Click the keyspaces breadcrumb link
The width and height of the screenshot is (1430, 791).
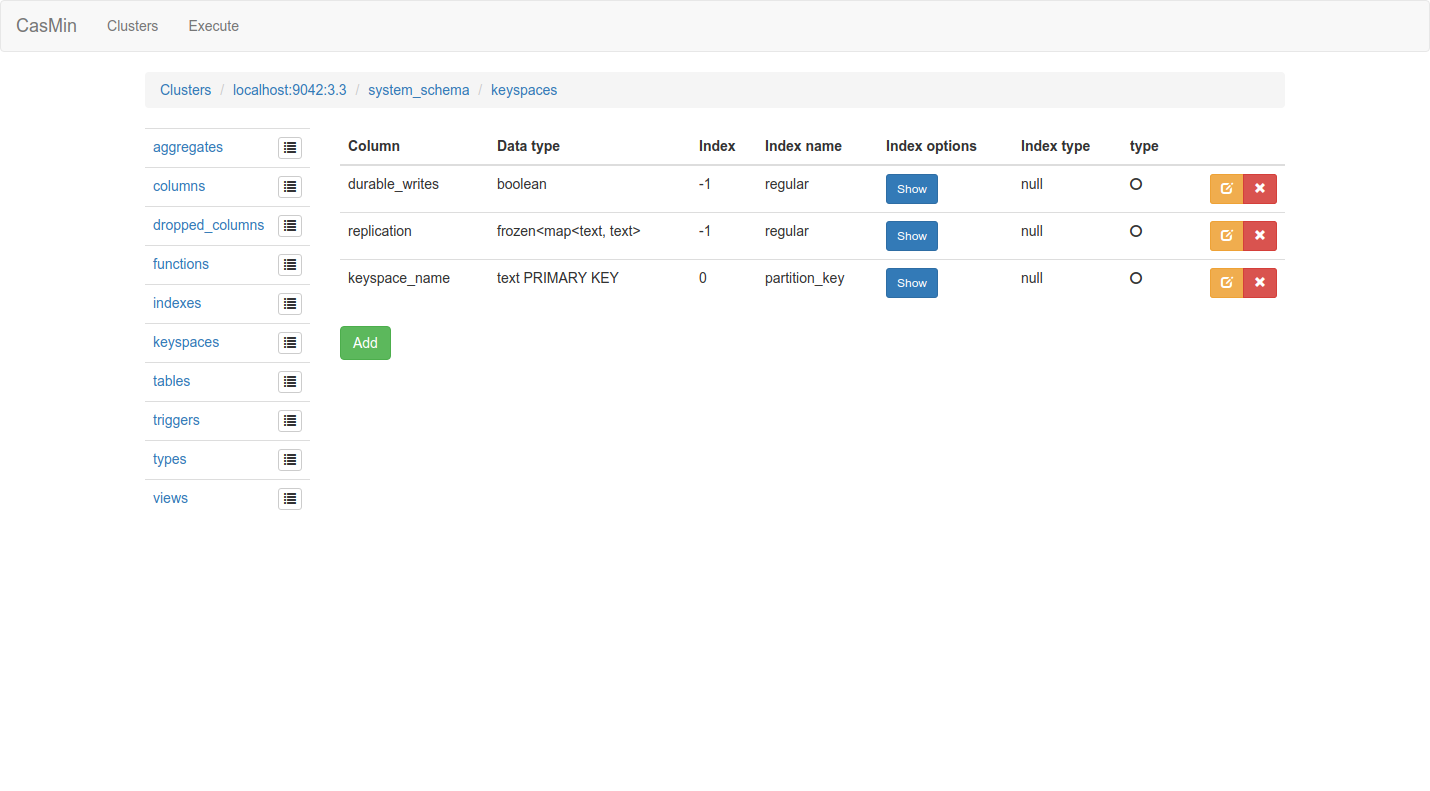pos(524,90)
